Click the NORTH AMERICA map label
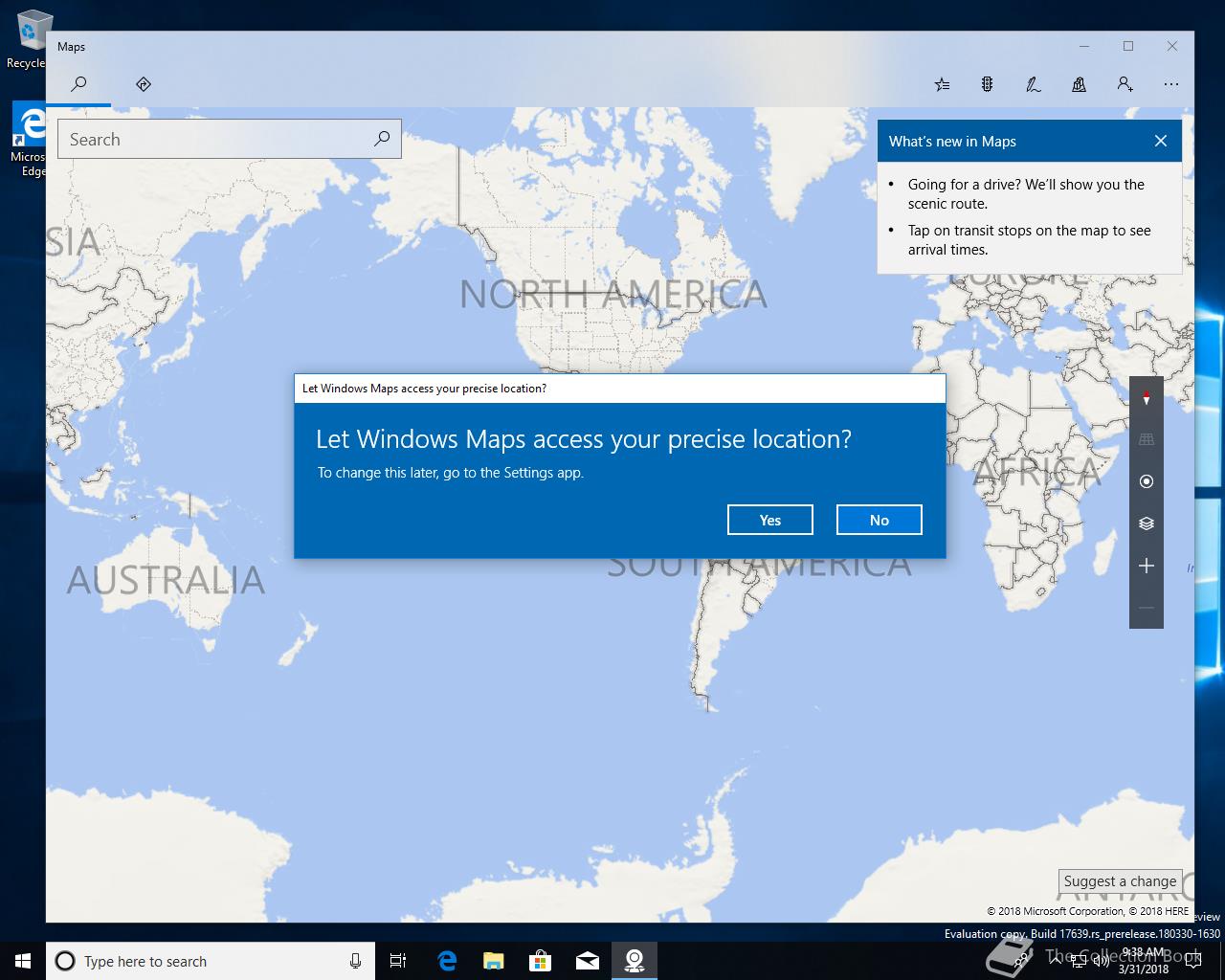This screenshot has width=1225, height=980. point(613,295)
